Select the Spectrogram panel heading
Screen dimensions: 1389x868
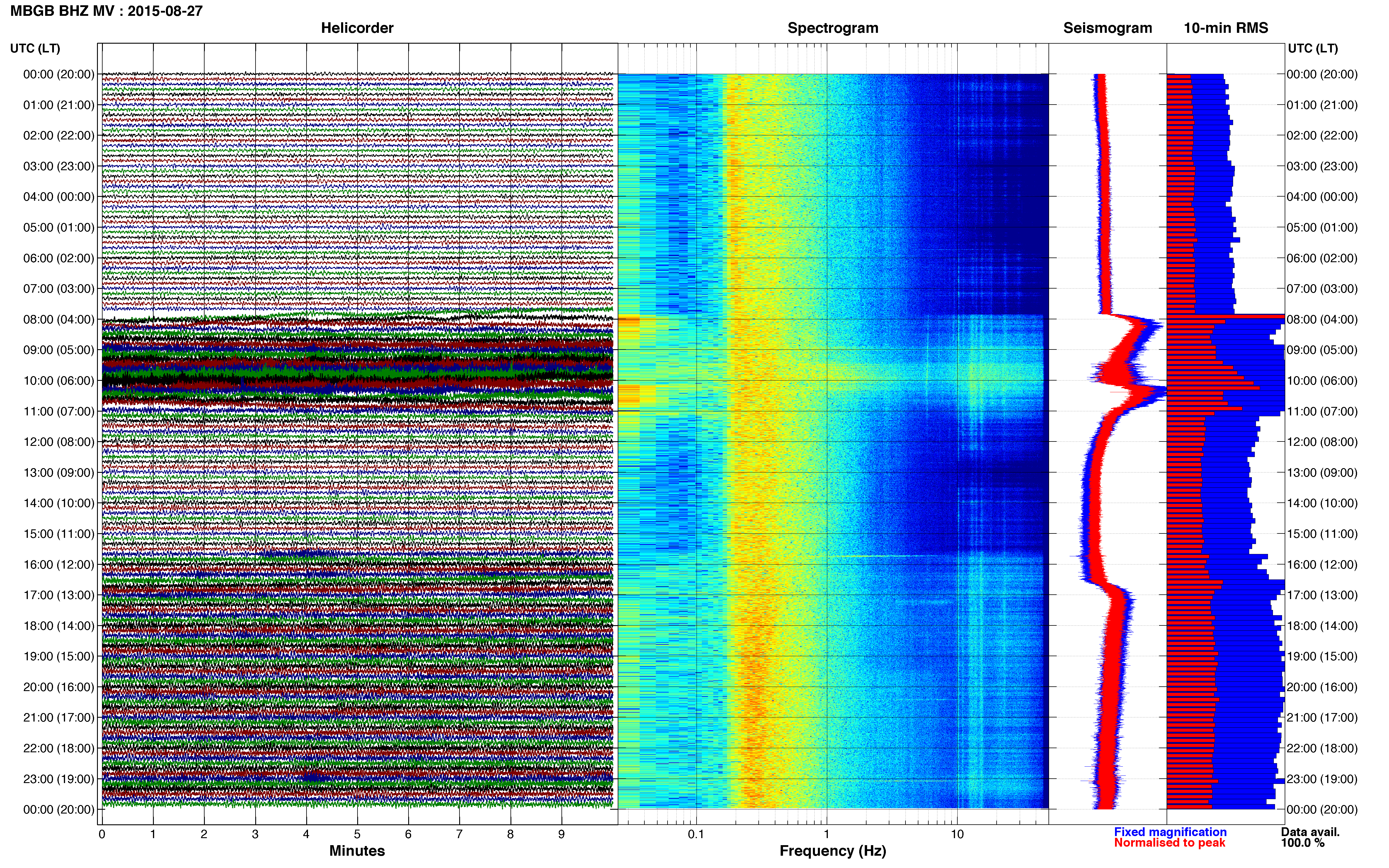pyautogui.click(x=833, y=28)
